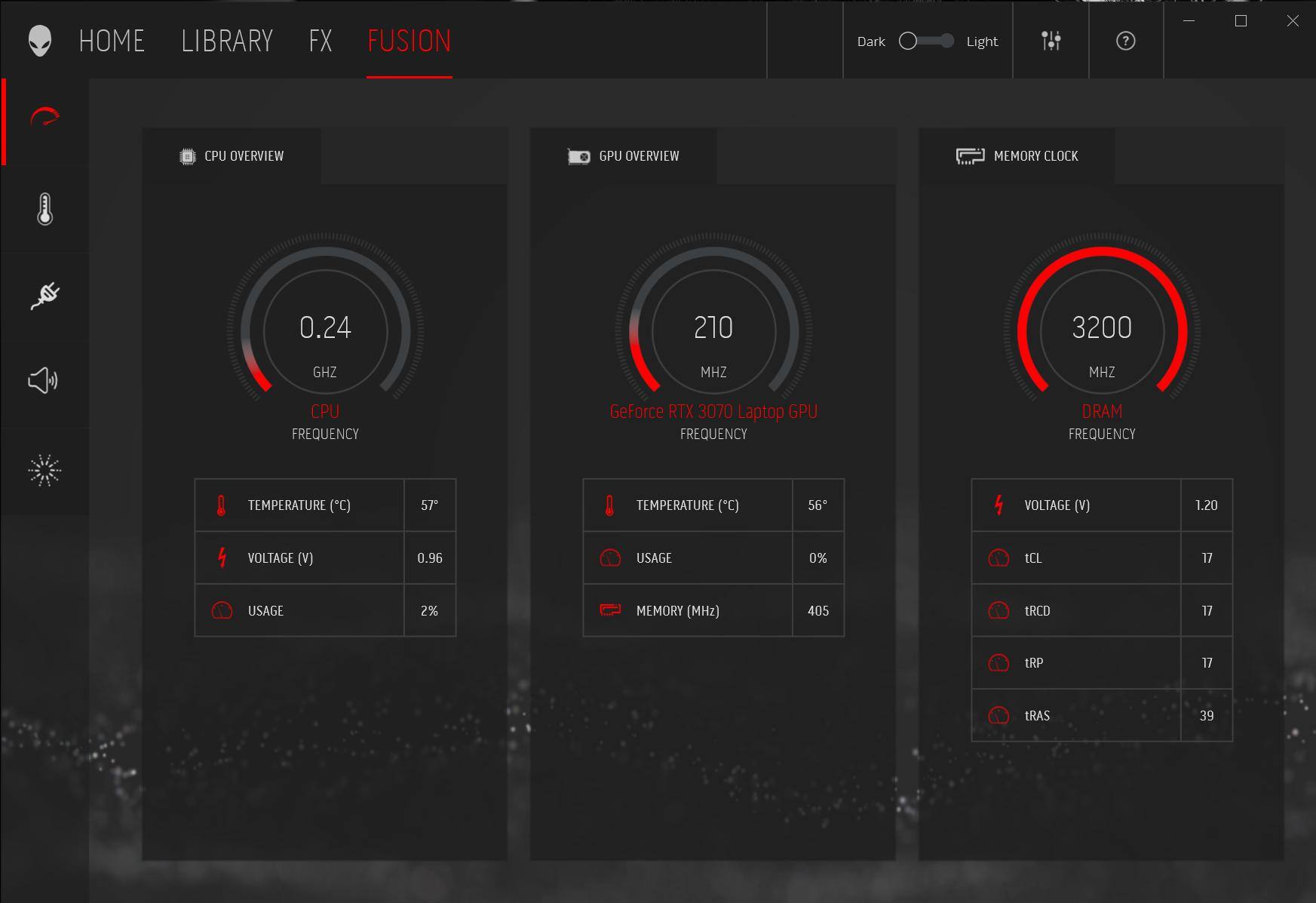Open the settings sliders icon

(x=1051, y=41)
